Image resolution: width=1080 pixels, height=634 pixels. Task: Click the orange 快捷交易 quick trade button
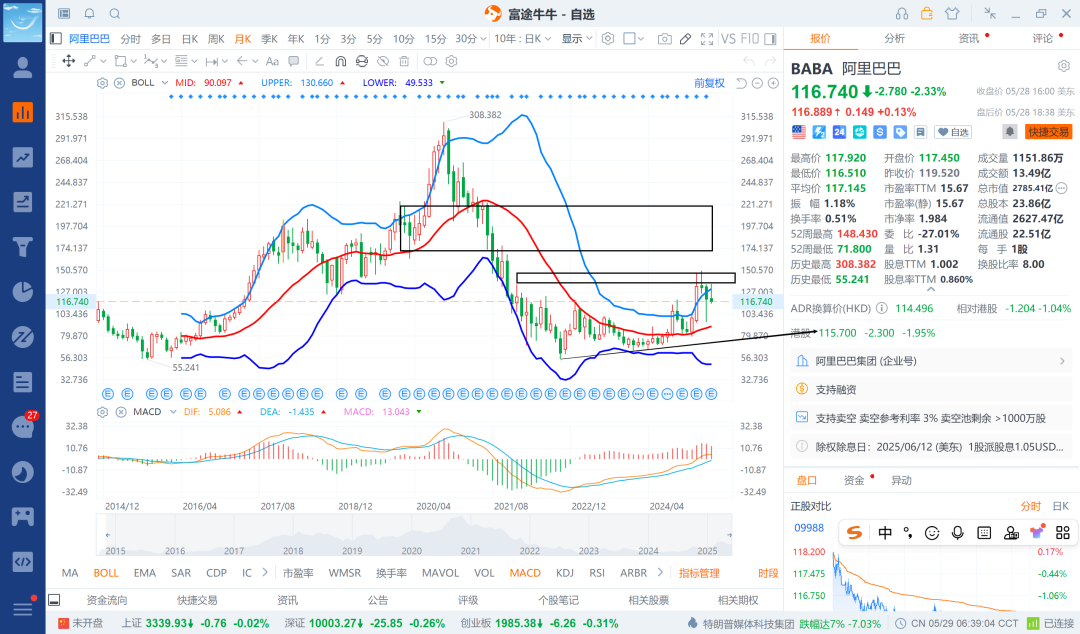[x=1048, y=132]
